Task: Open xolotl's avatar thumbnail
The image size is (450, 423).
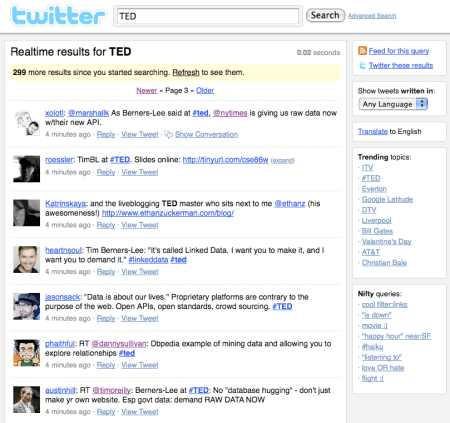Action: tap(27, 123)
